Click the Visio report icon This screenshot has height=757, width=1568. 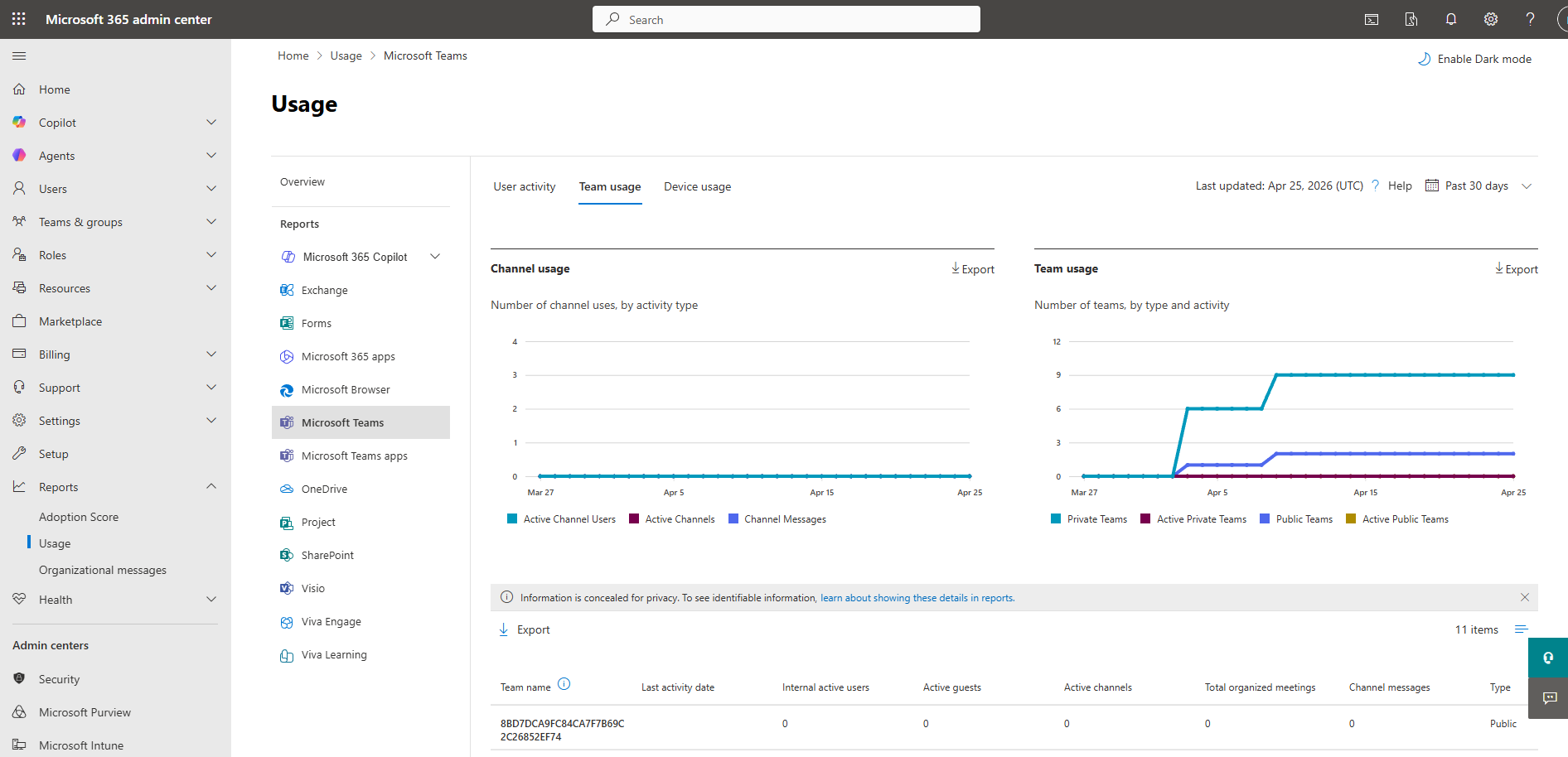287,588
